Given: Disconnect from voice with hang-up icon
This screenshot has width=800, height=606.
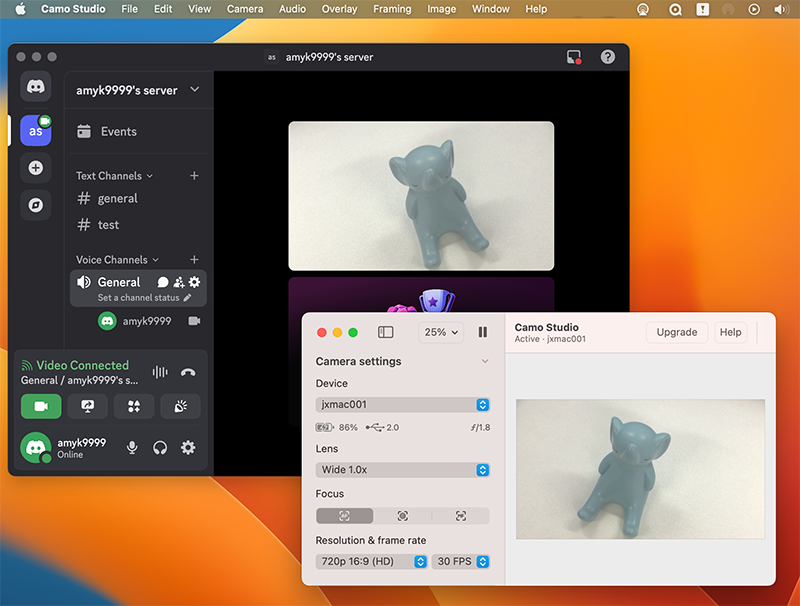Looking at the screenshot, I should pyautogui.click(x=188, y=372).
